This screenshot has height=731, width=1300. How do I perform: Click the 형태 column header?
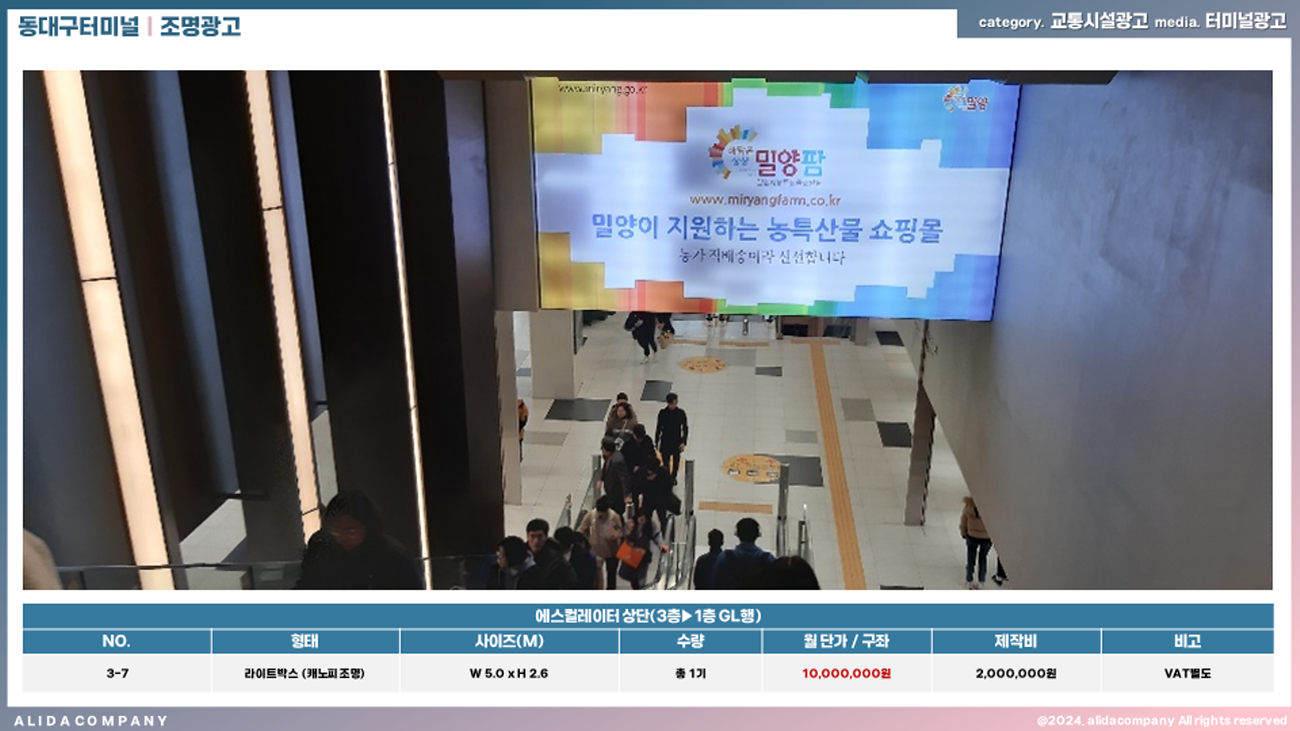pyautogui.click(x=305, y=641)
